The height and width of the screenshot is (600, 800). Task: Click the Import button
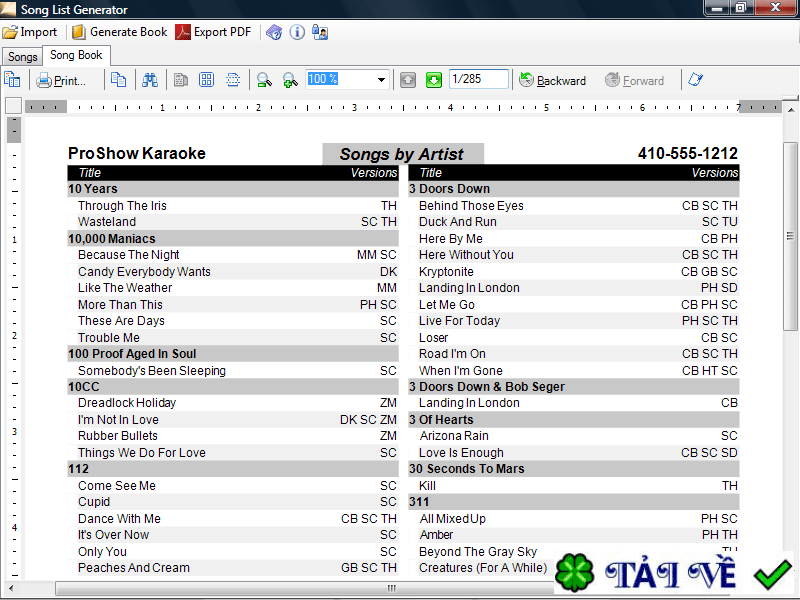click(x=30, y=32)
